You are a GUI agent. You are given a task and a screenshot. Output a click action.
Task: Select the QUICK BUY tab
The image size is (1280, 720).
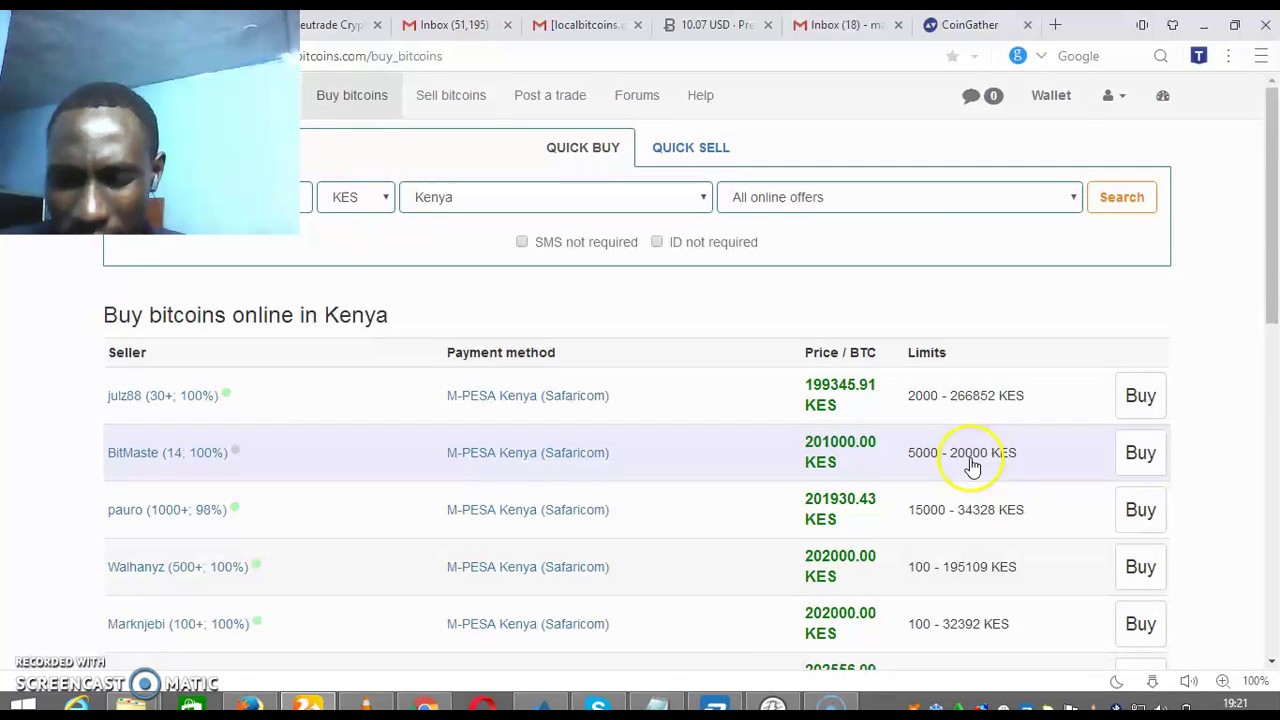pos(583,147)
